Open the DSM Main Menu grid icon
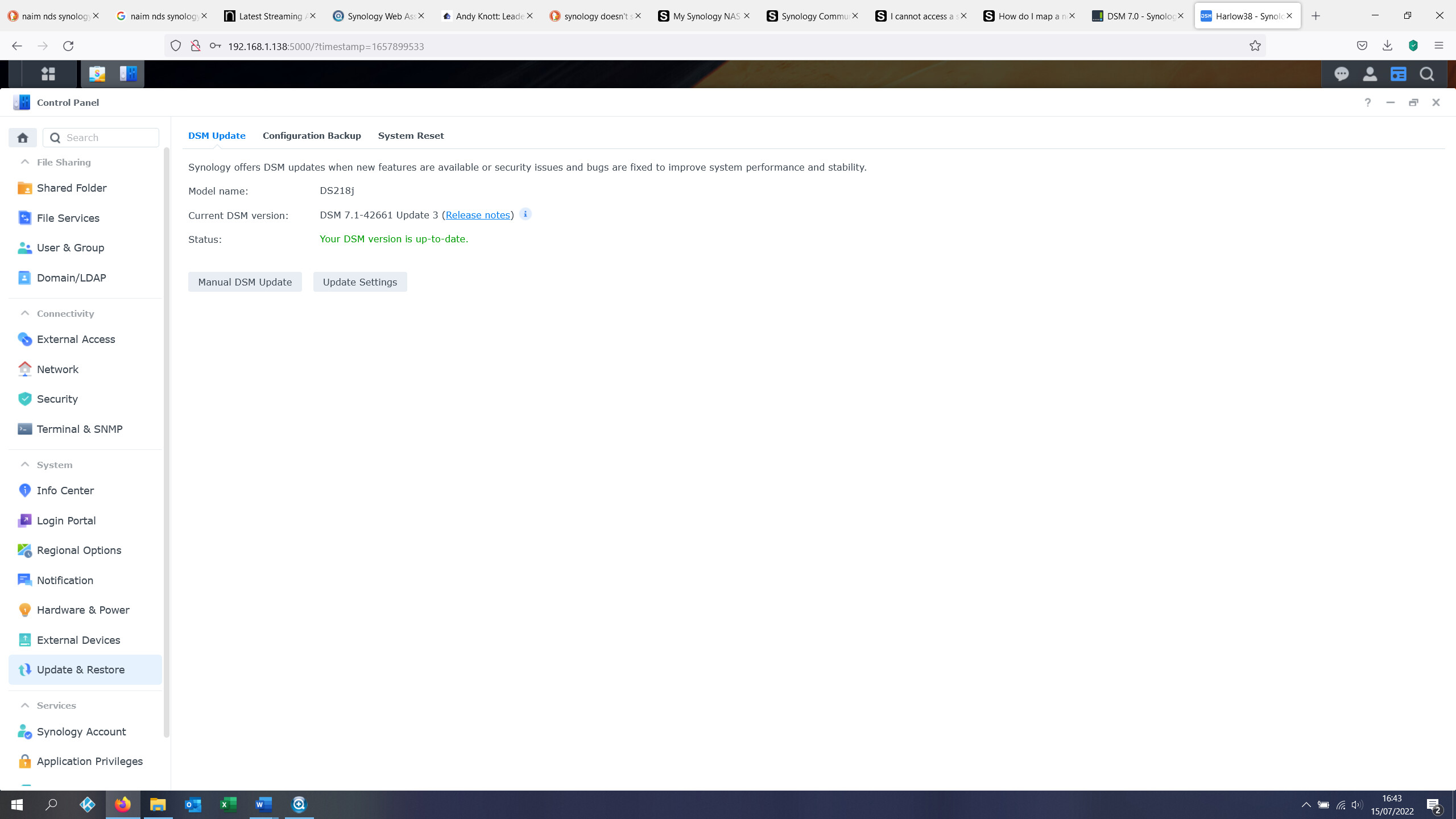The image size is (1456, 819). pyautogui.click(x=48, y=74)
